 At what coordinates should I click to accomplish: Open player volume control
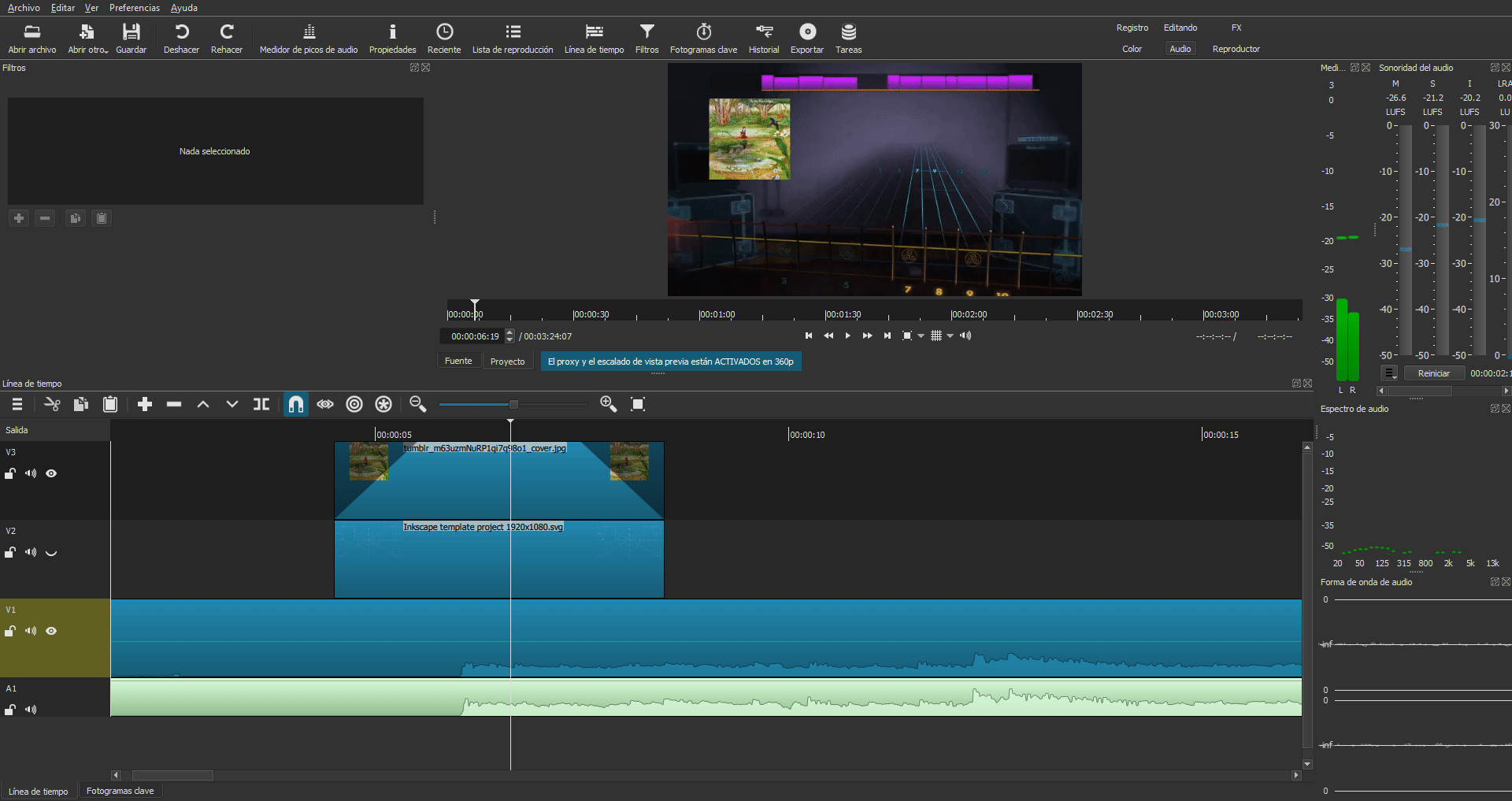966,336
